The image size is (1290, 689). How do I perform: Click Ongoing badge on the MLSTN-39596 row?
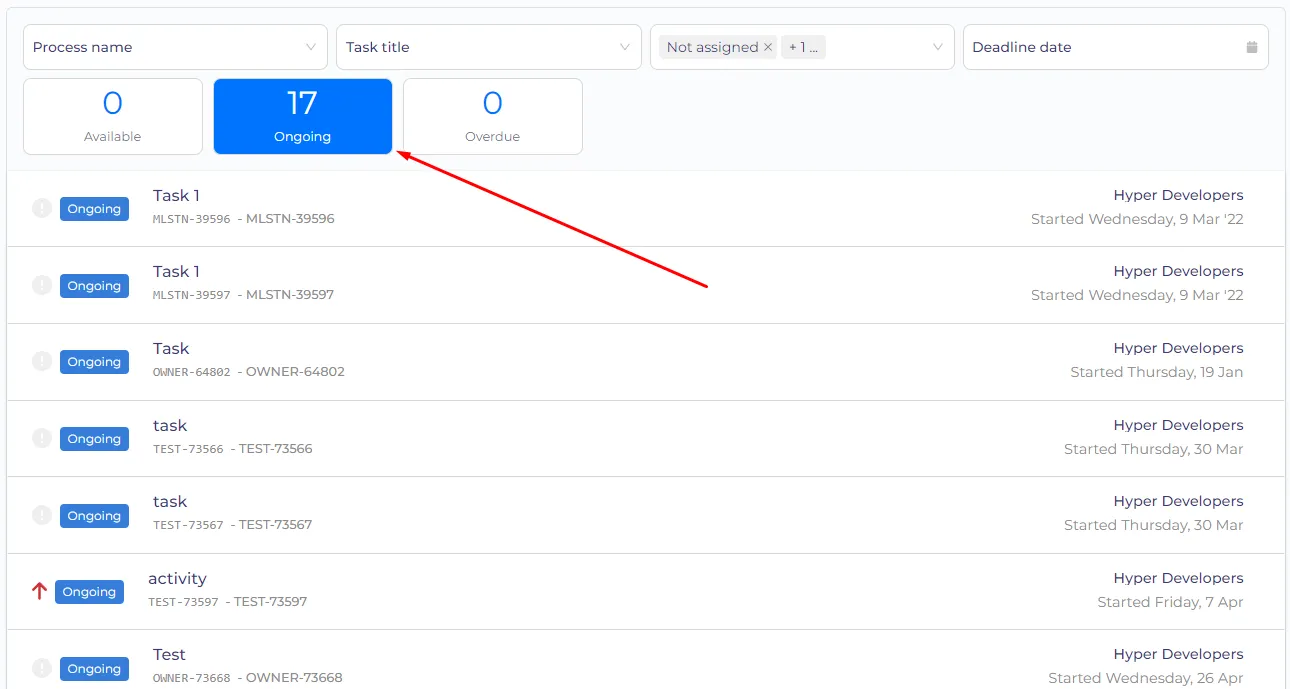pyautogui.click(x=94, y=209)
